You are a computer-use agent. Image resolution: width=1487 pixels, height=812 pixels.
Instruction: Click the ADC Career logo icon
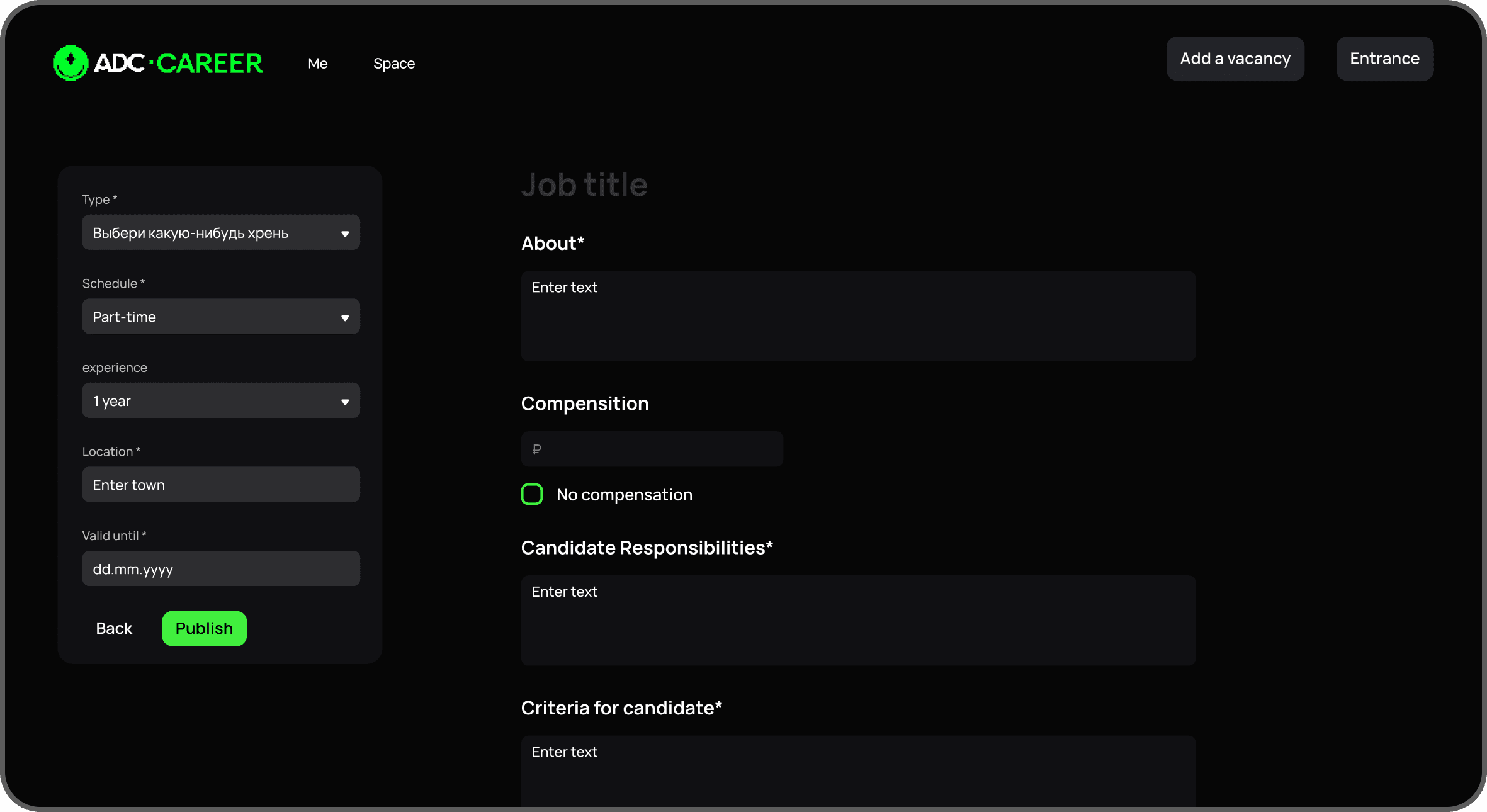[x=71, y=63]
